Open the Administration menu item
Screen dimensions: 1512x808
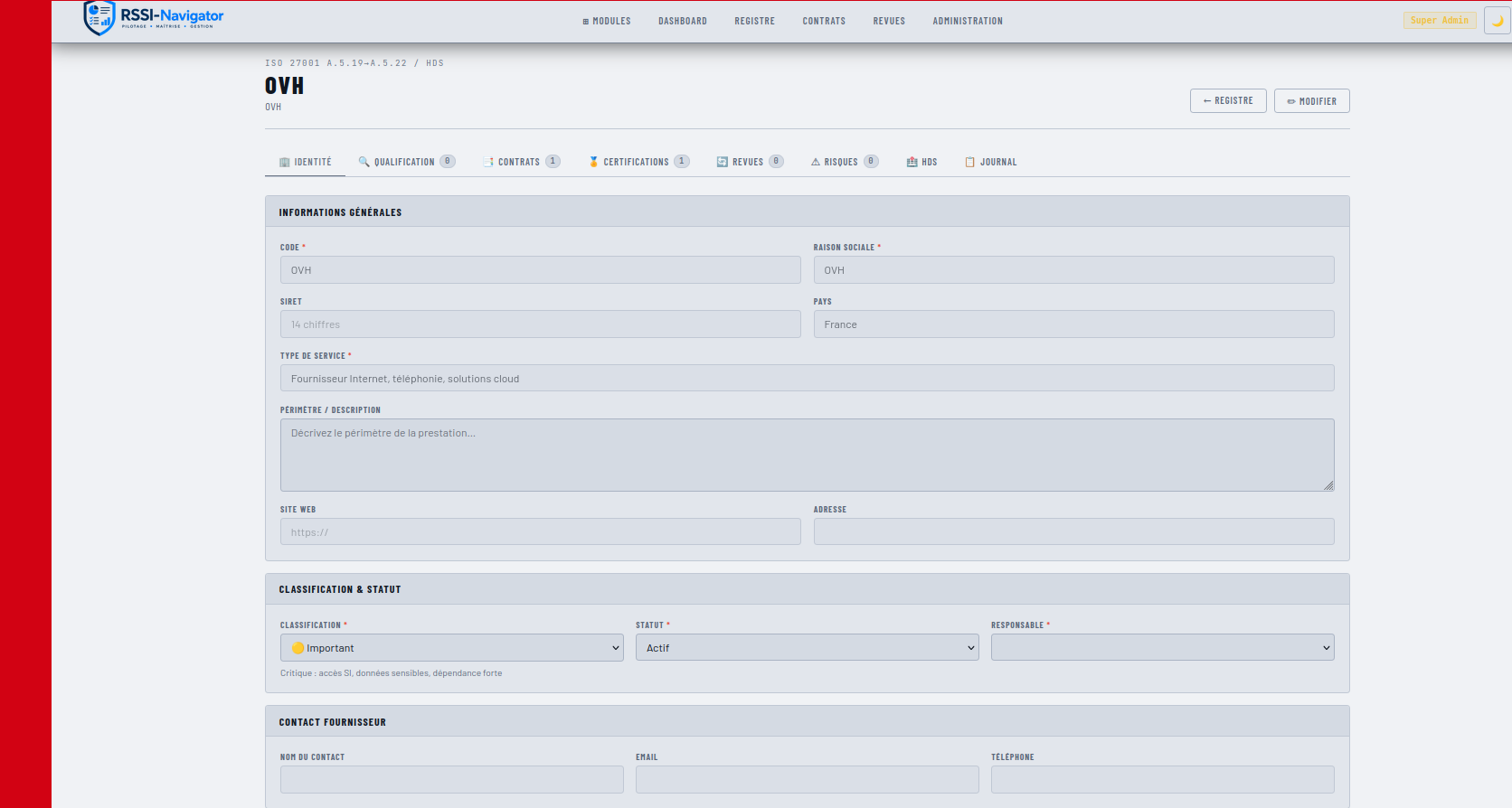[968, 21]
